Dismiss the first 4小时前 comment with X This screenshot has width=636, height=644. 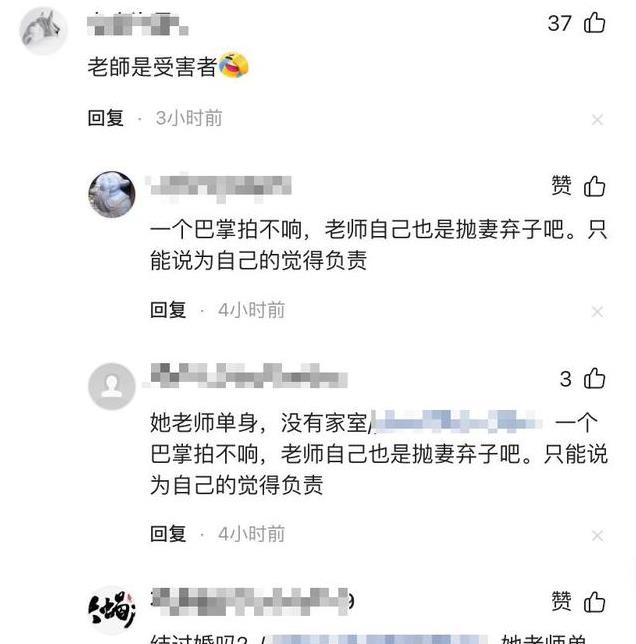click(597, 312)
